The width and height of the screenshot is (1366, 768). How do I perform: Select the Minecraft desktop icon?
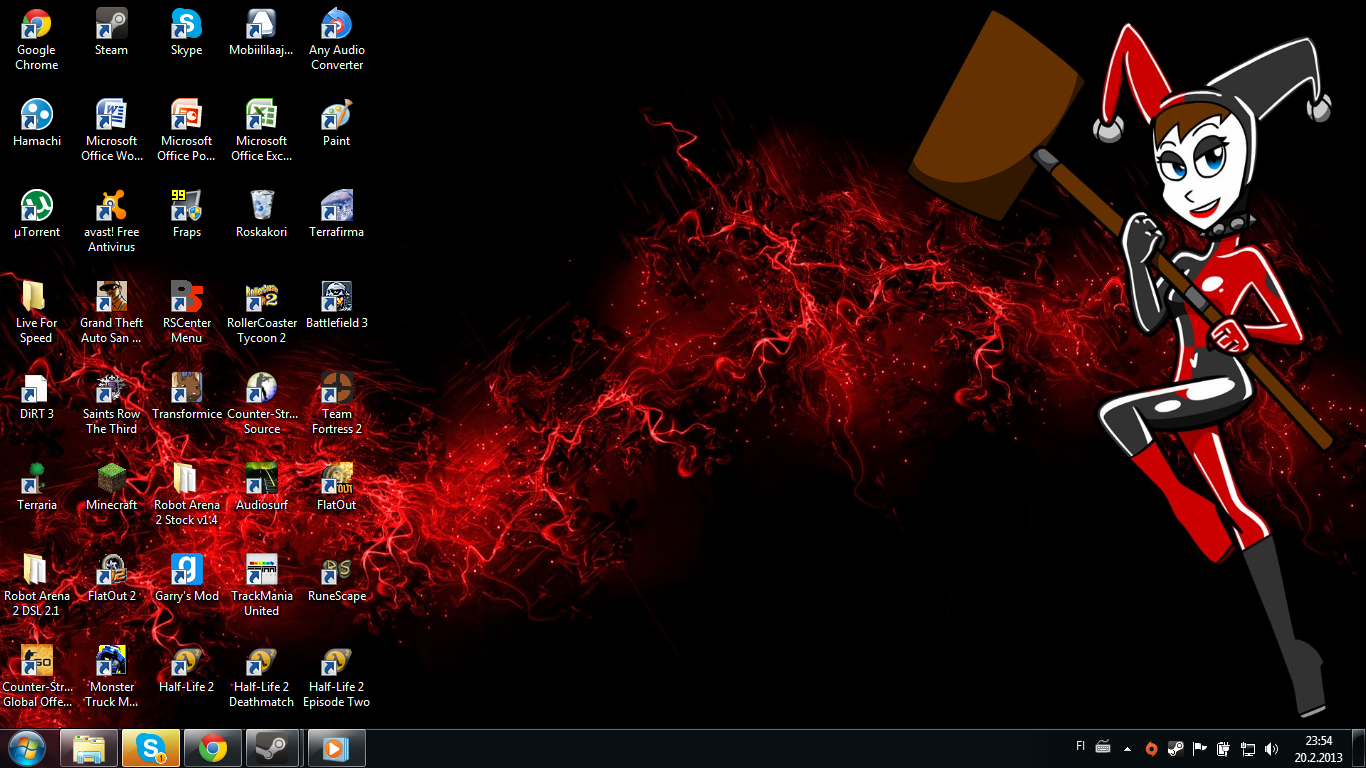click(x=111, y=488)
